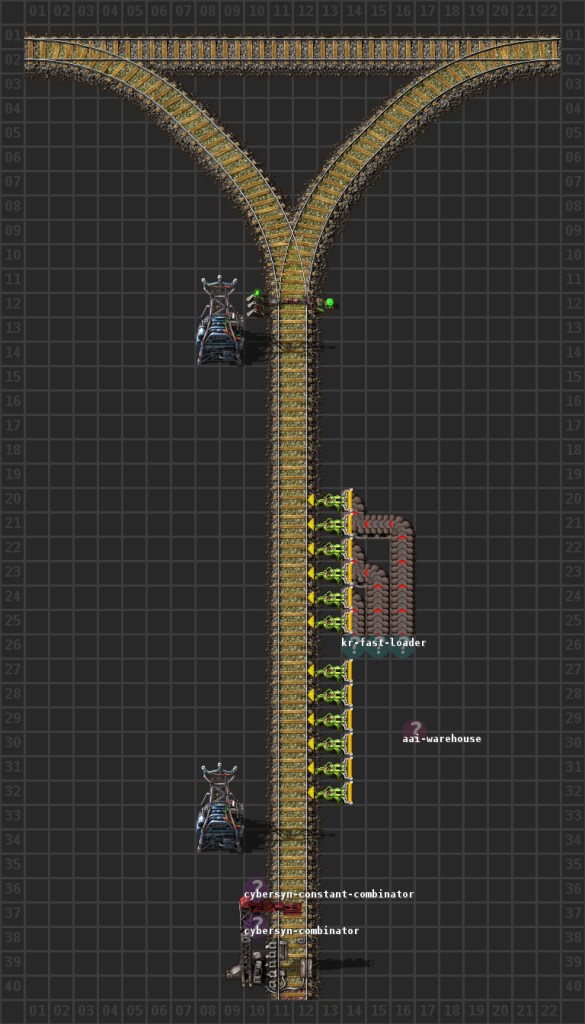This screenshot has height=1024, width=585.
Task: Click row label 12 on the left ruler
Action: (11, 304)
